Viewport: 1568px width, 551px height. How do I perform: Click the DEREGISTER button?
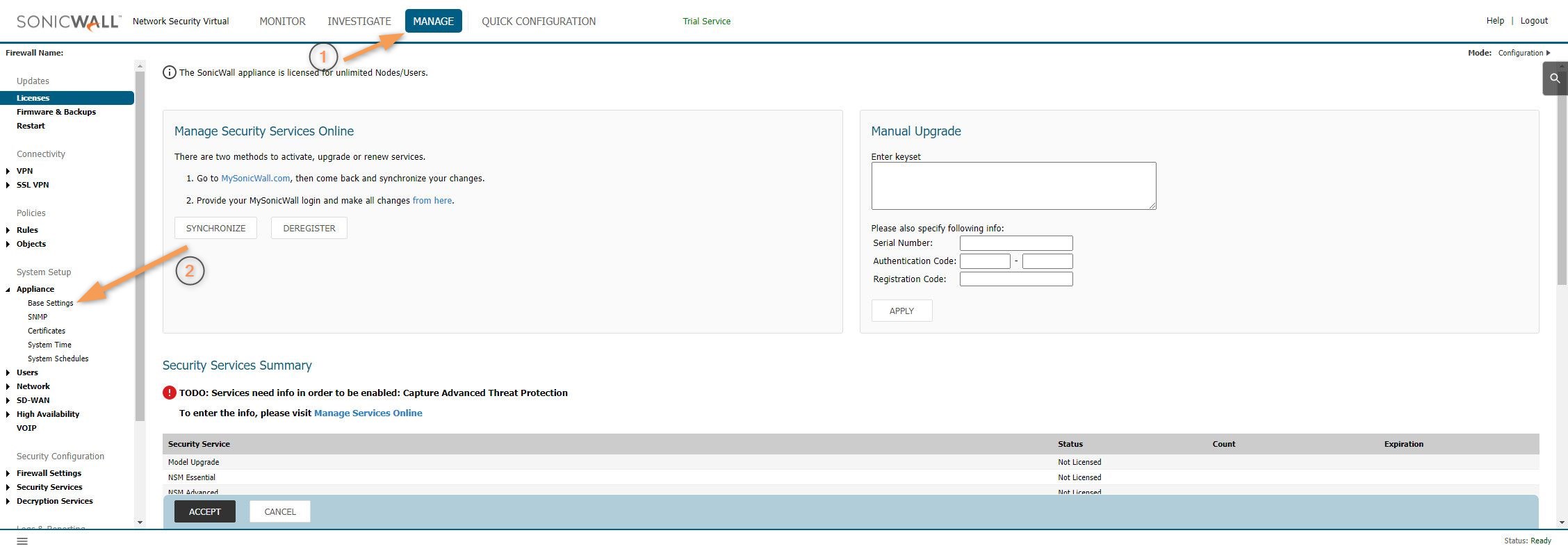[309, 228]
